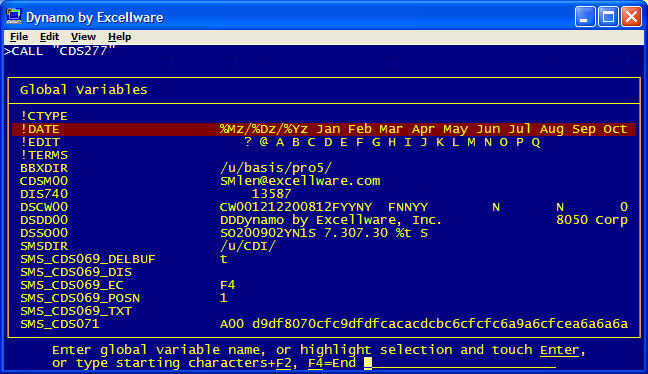
Task: Open the File menu
Action: (x=19, y=37)
